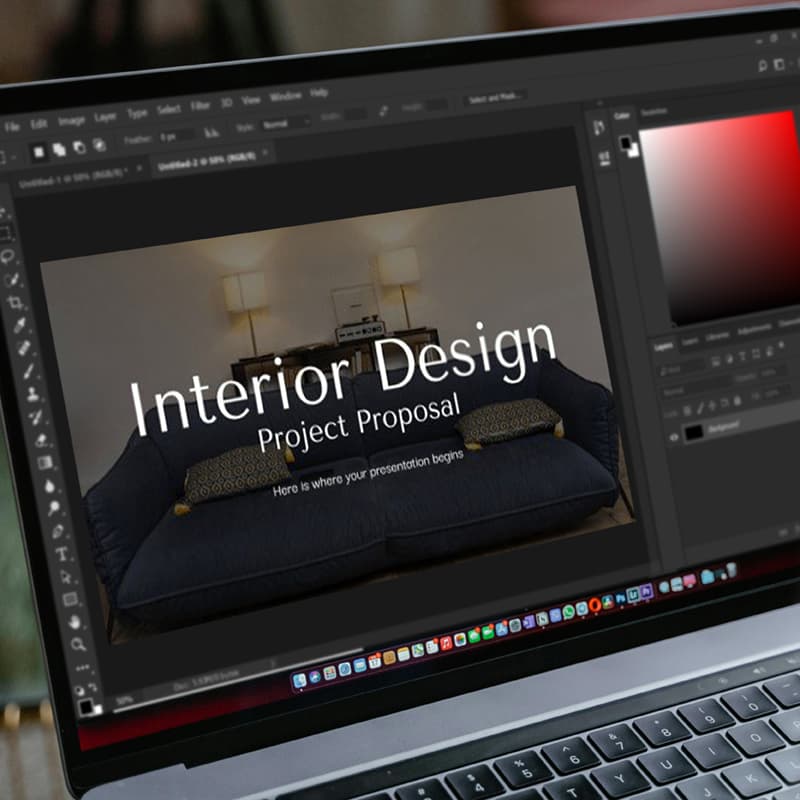The image size is (800, 800).
Task: Select the Rectangle shape tool
Action: click(x=70, y=599)
